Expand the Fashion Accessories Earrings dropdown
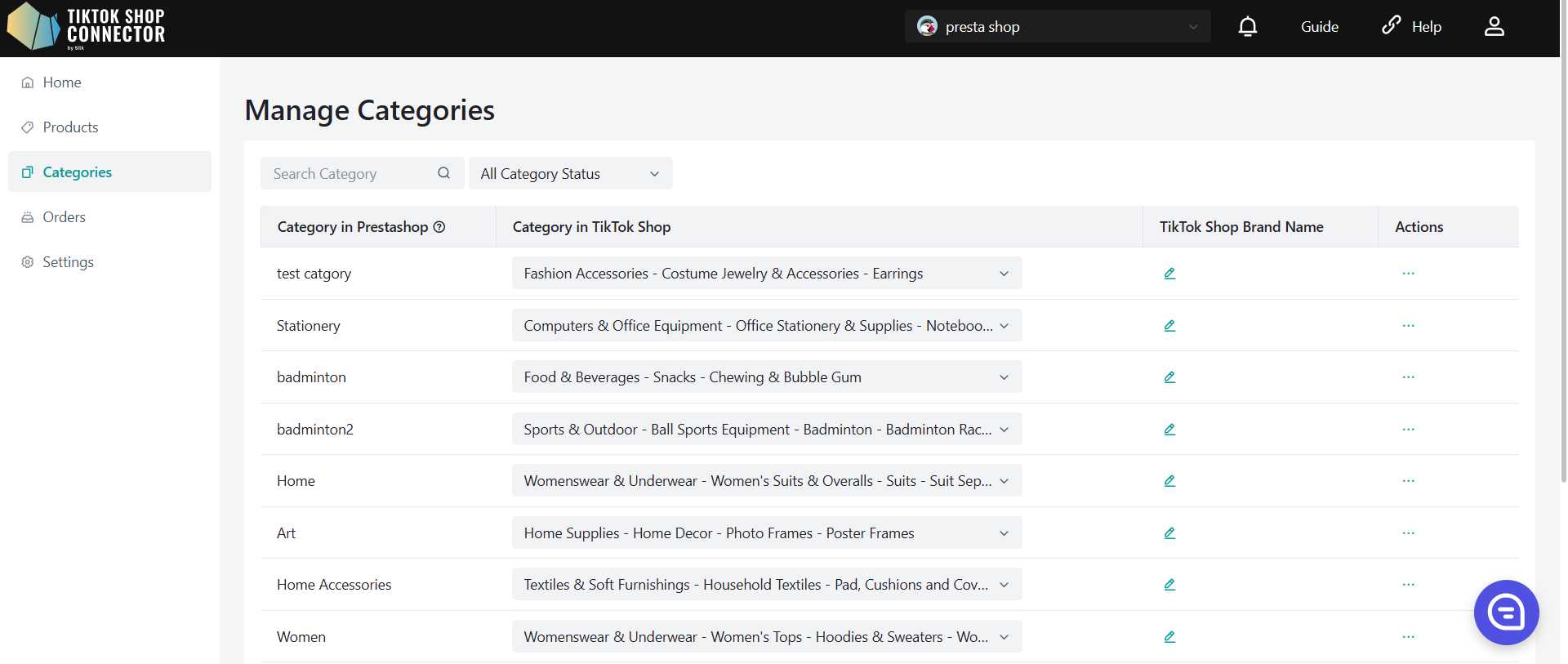The height and width of the screenshot is (664, 1568). pyautogui.click(x=767, y=274)
